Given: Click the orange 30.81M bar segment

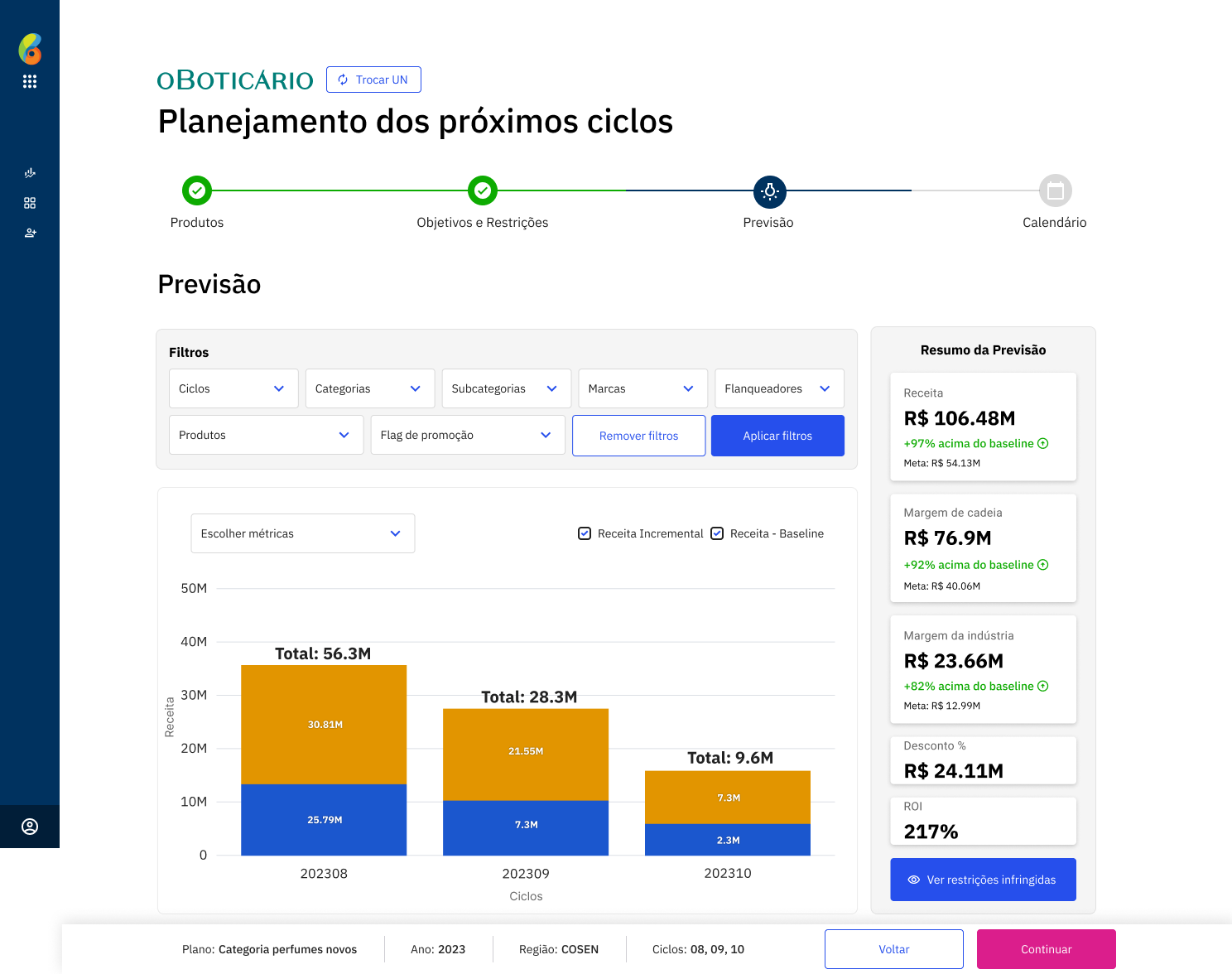Looking at the screenshot, I should click(324, 725).
